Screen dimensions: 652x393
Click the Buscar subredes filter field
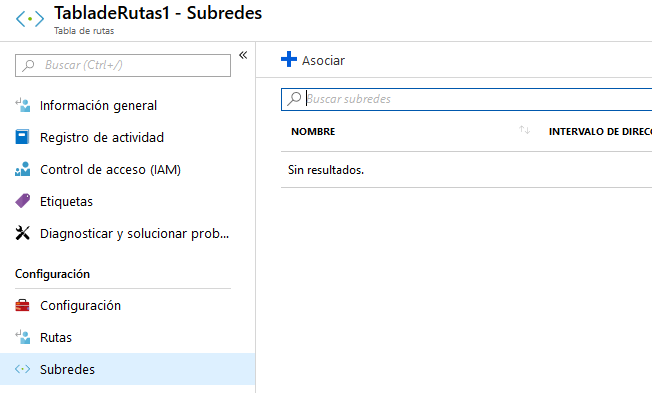tap(466, 99)
